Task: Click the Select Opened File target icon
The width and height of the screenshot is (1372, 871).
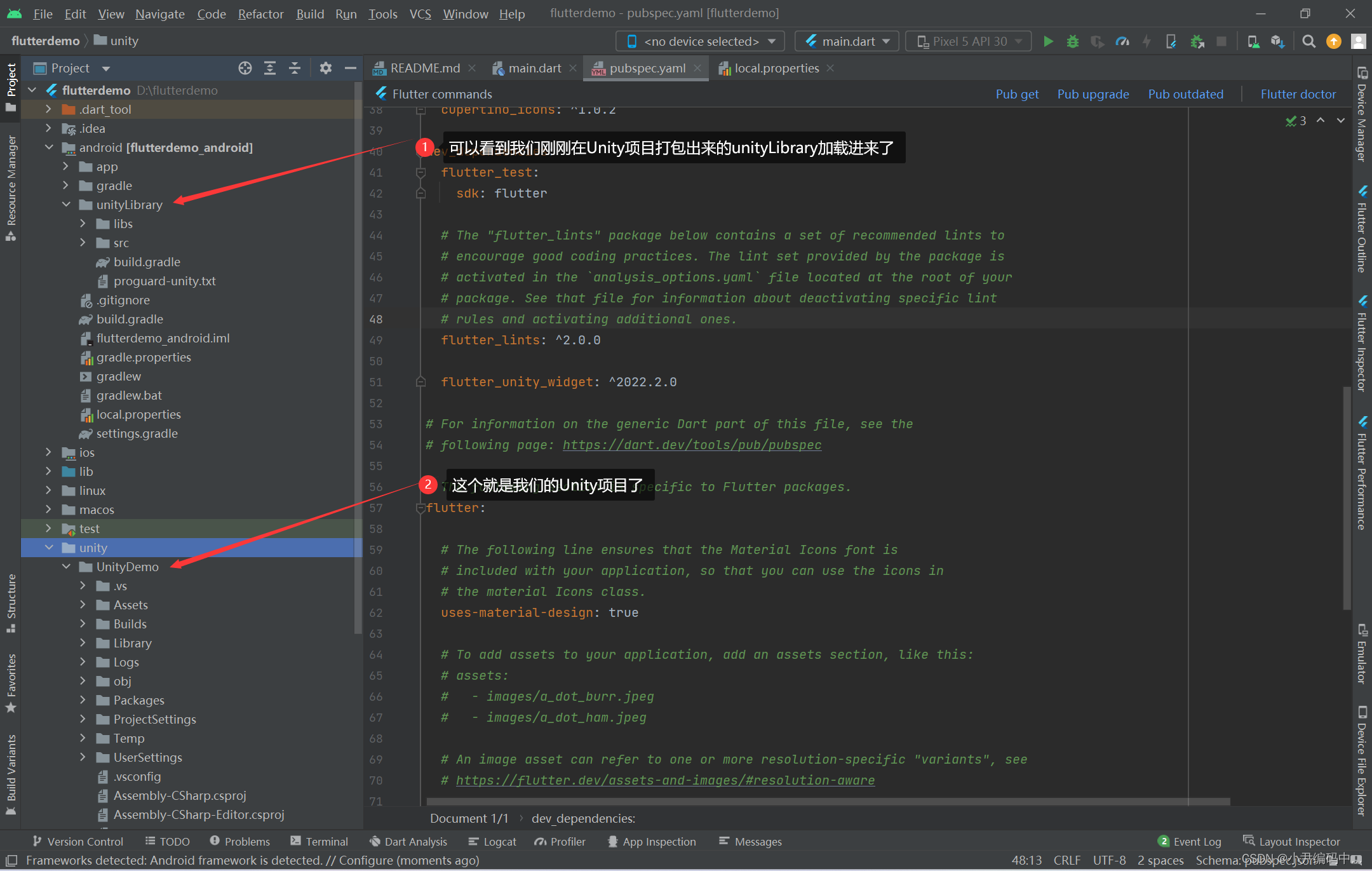Action: 245,68
